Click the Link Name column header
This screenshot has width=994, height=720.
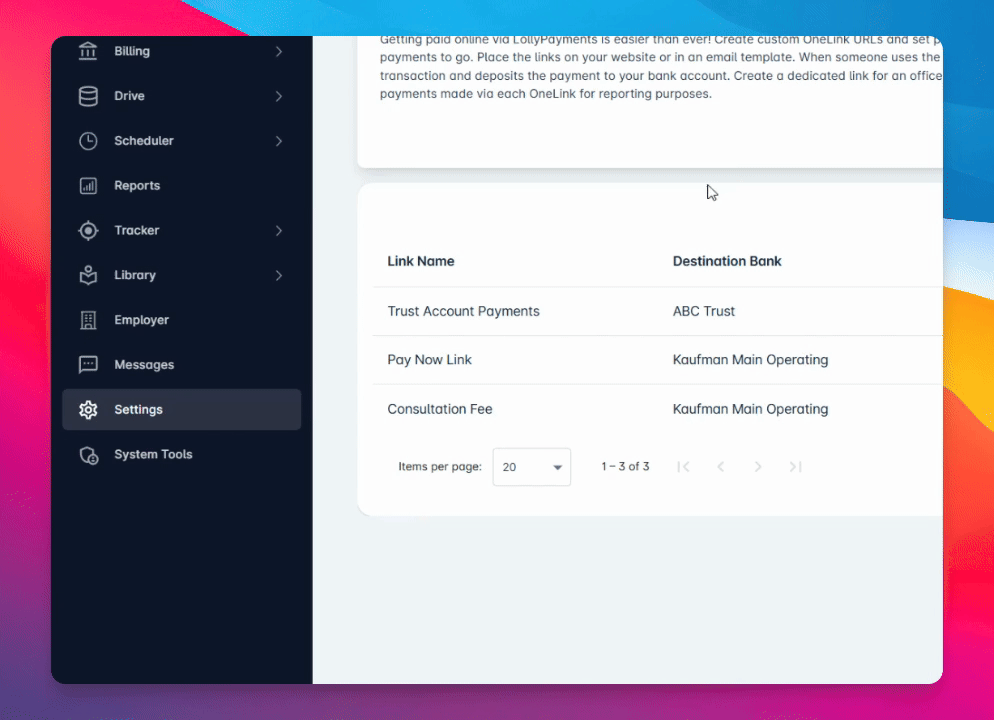click(x=421, y=261)
